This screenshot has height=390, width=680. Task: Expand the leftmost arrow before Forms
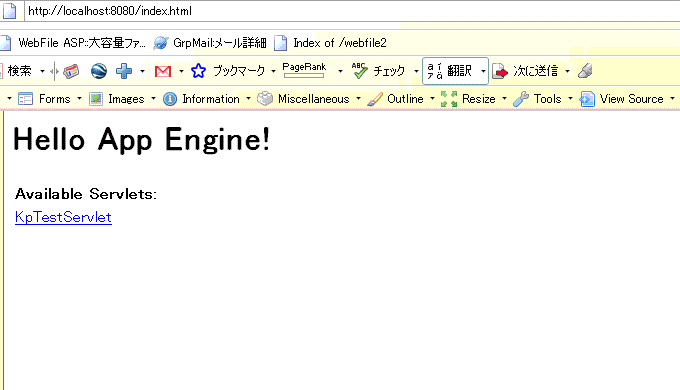pyautogui.click(x=9, y=99)
